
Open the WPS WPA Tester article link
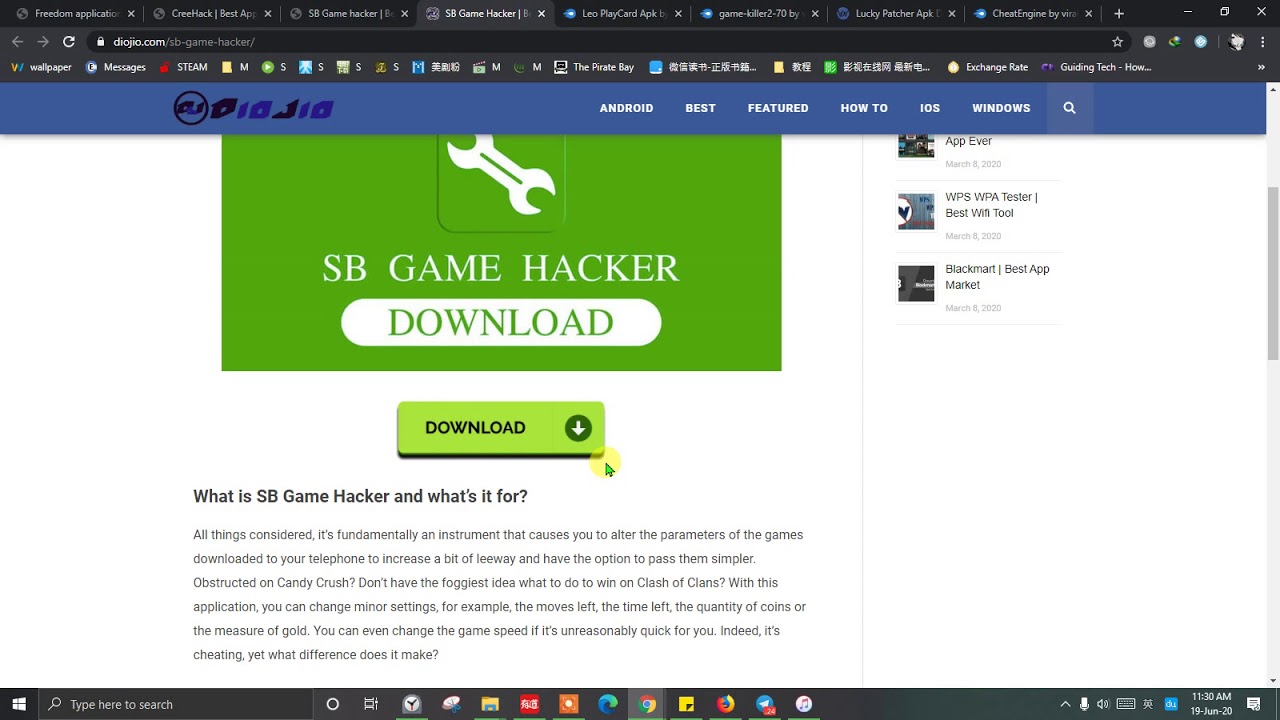(991, 205)
